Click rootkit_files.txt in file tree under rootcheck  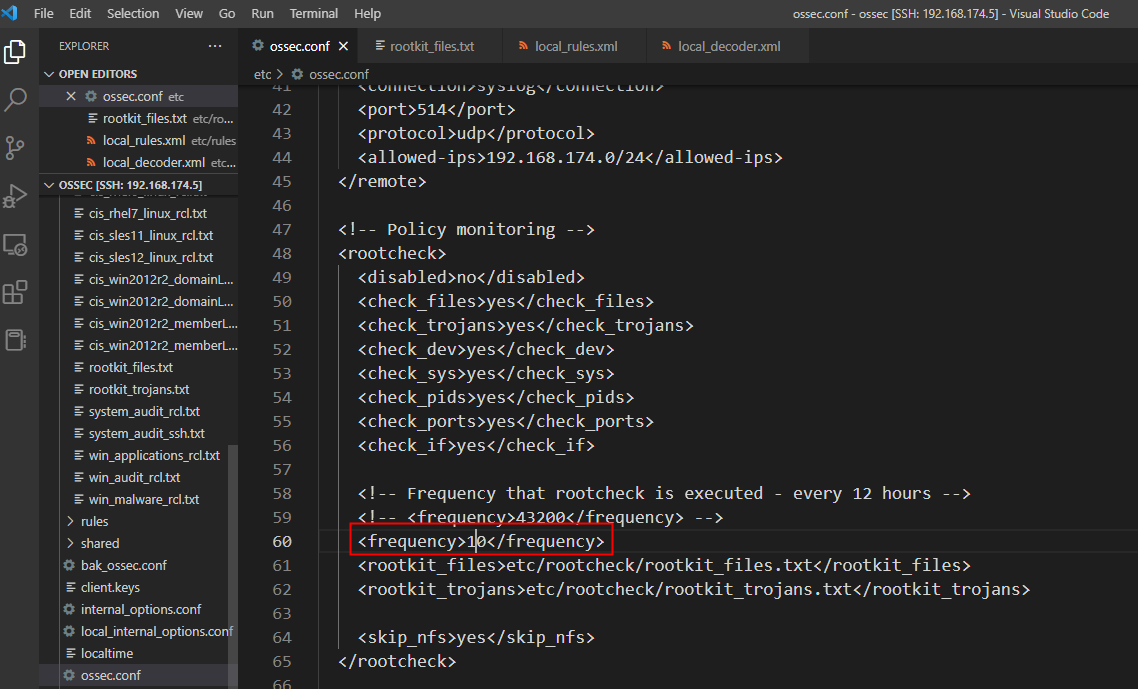(x=131, y=367)
